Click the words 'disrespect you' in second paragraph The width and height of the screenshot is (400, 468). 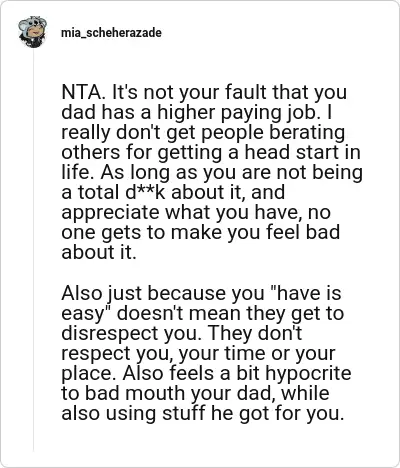(131, 333)
